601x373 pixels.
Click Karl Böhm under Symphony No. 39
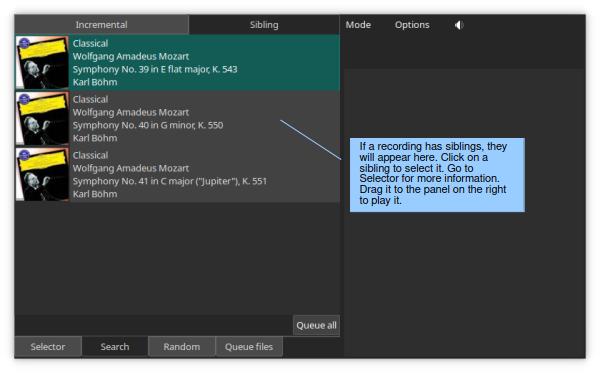point(95,82)
